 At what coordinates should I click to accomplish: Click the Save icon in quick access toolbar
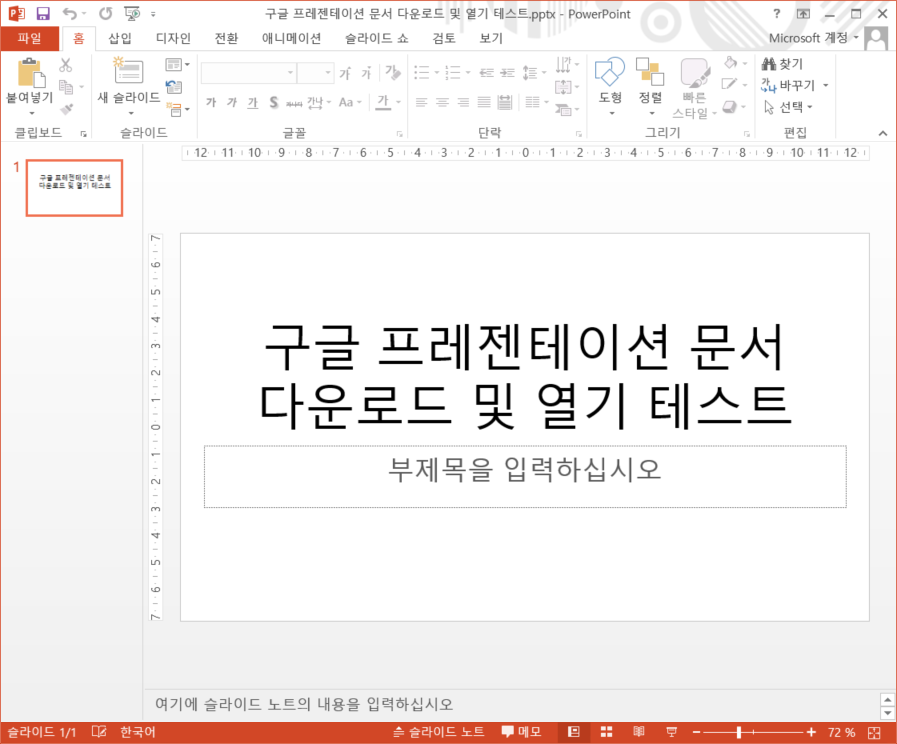click(x=43, y=13)
